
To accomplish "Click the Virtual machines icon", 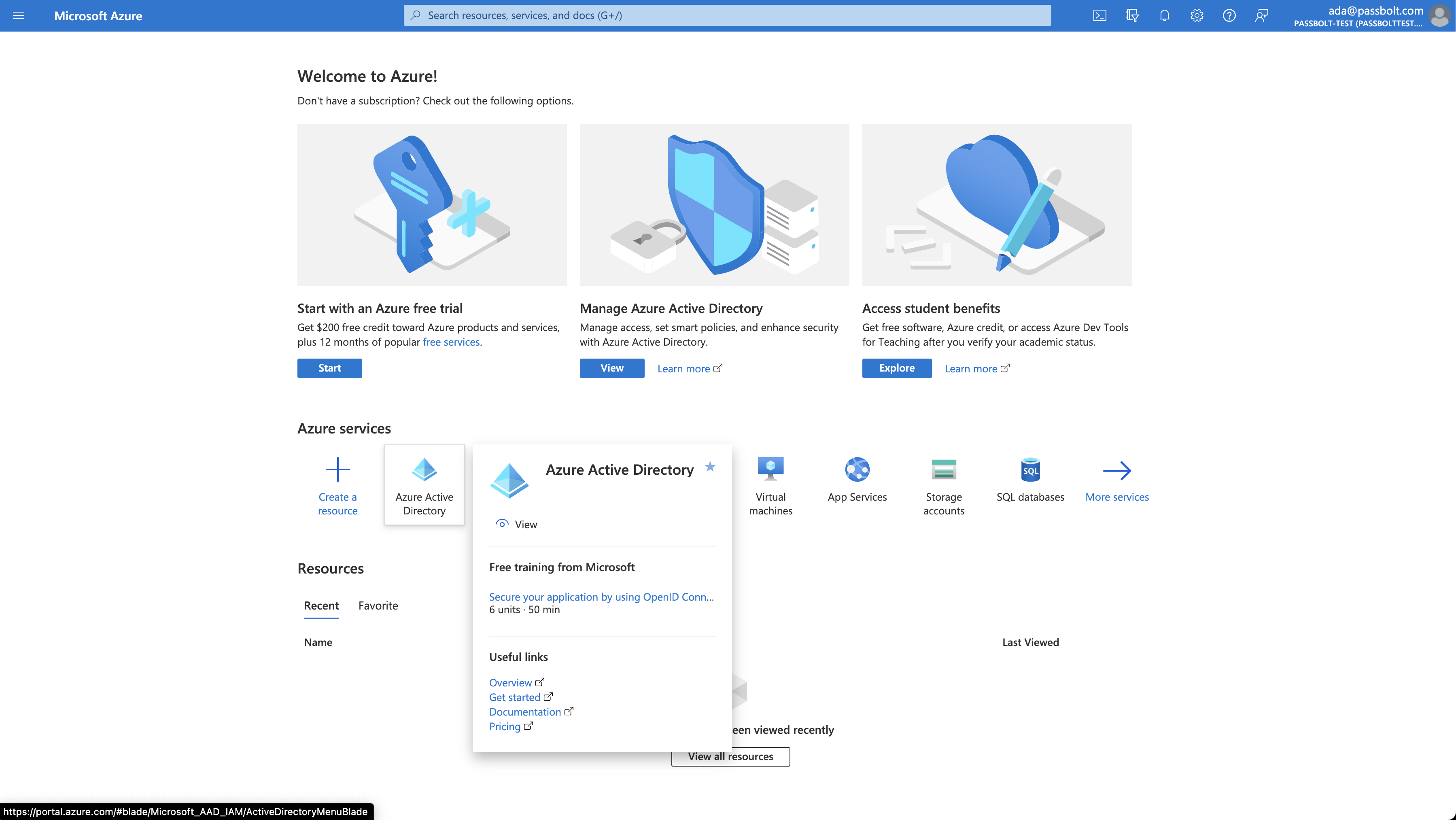I will 771,469.
